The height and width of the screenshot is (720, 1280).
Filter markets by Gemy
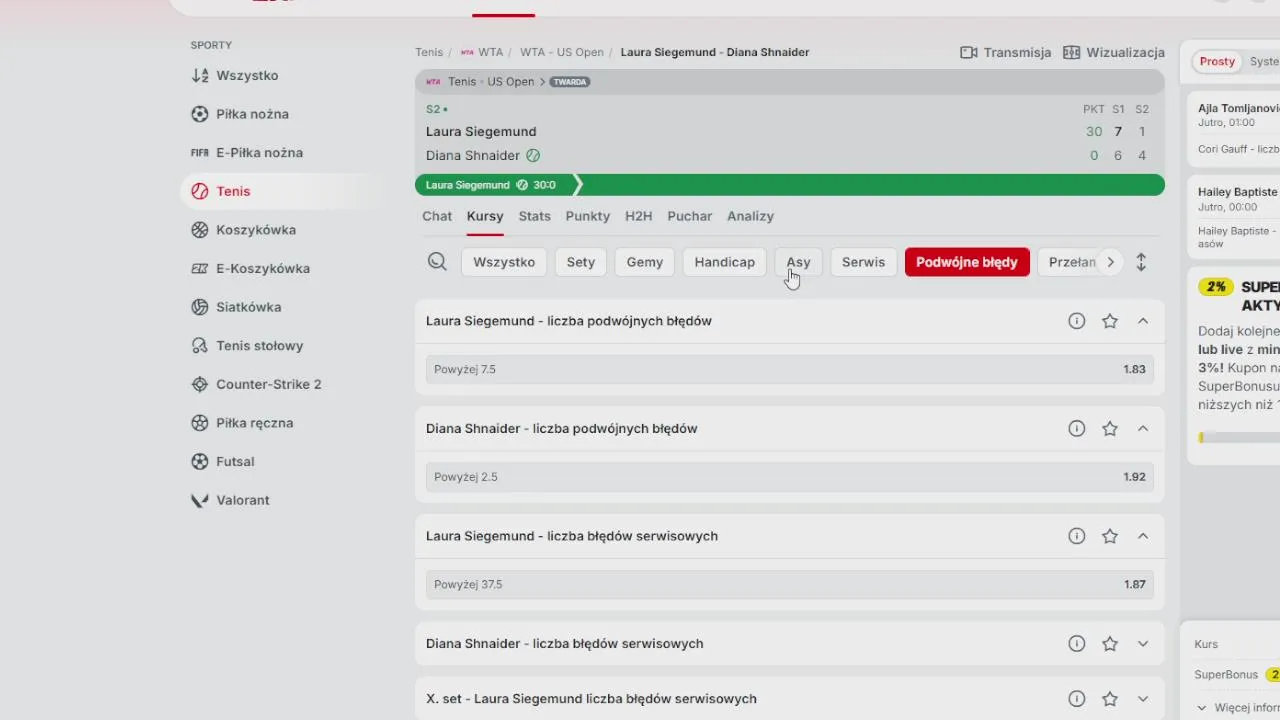point(645,262)
